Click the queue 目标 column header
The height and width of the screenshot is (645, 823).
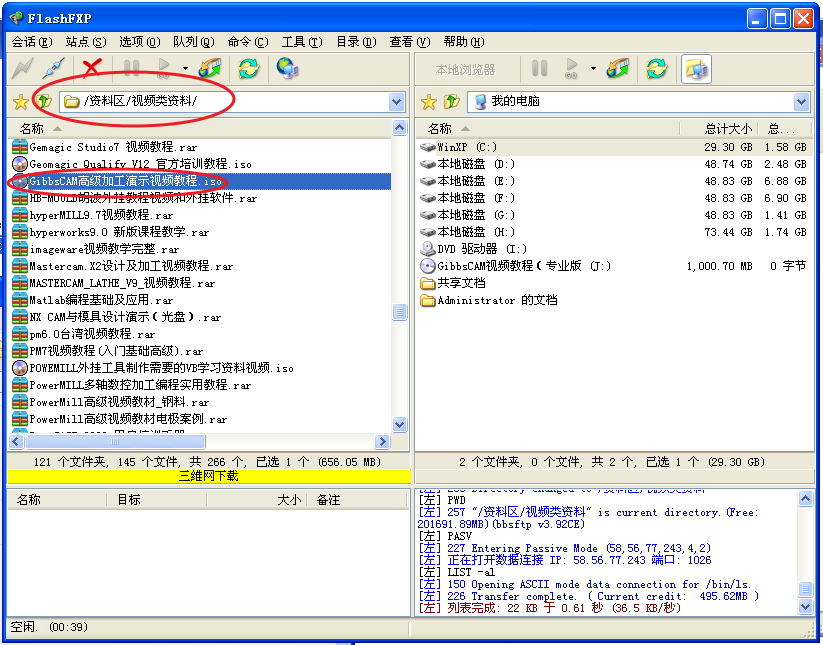[156, 500]
